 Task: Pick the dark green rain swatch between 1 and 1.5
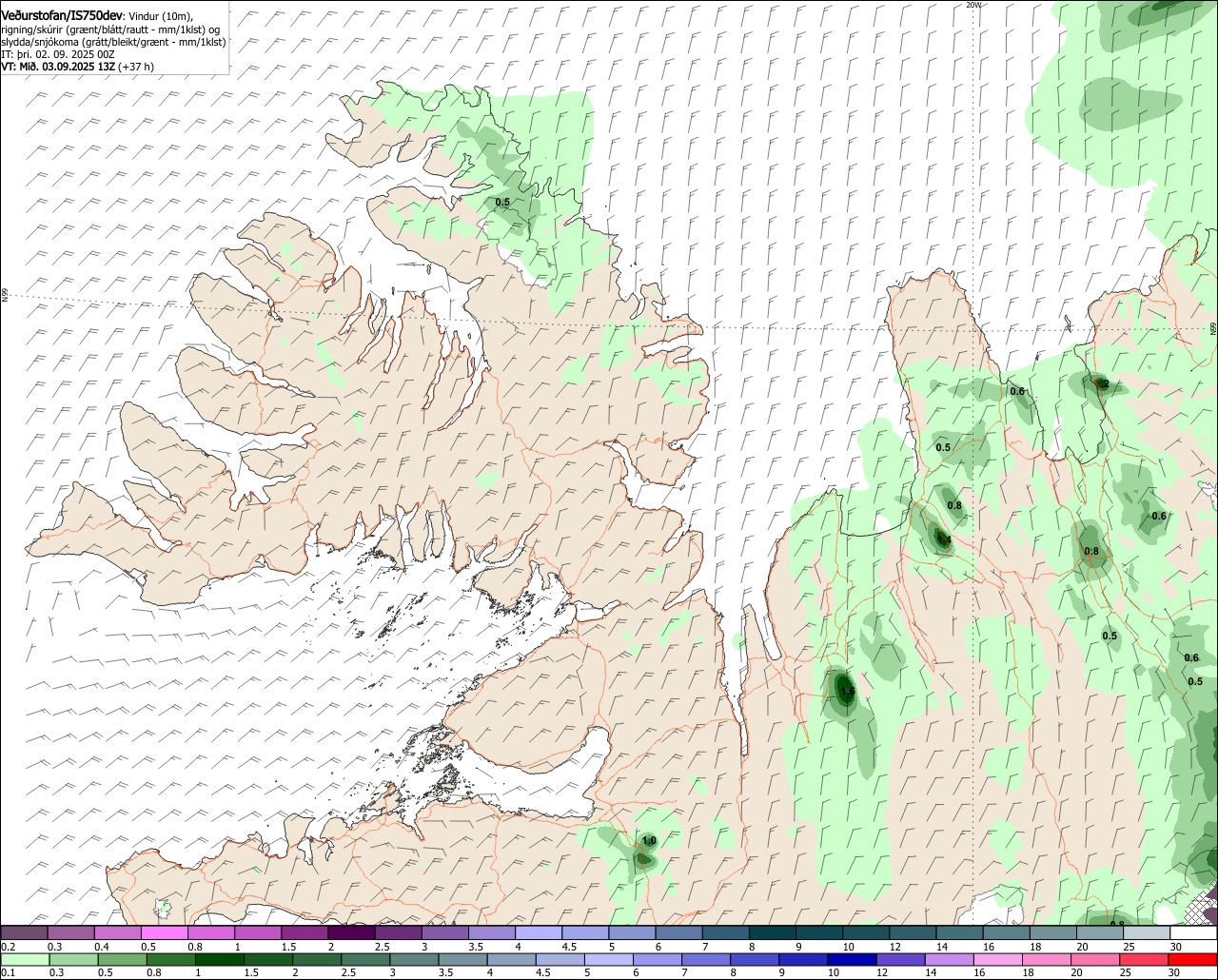[x=220, y=959]
